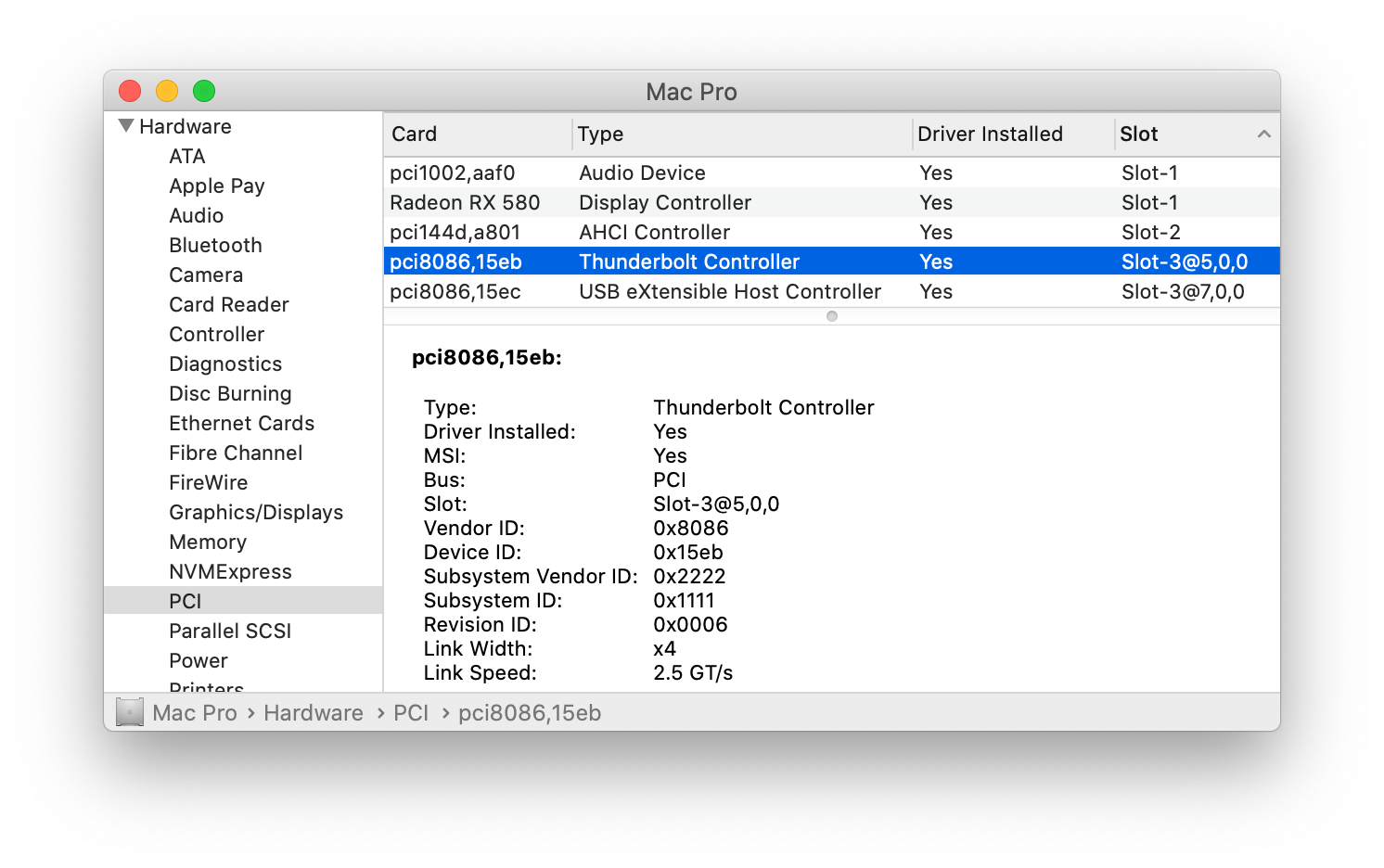Click Hardware in the bottom path bar
This screenshot has height=868, width=1384.
314,712
